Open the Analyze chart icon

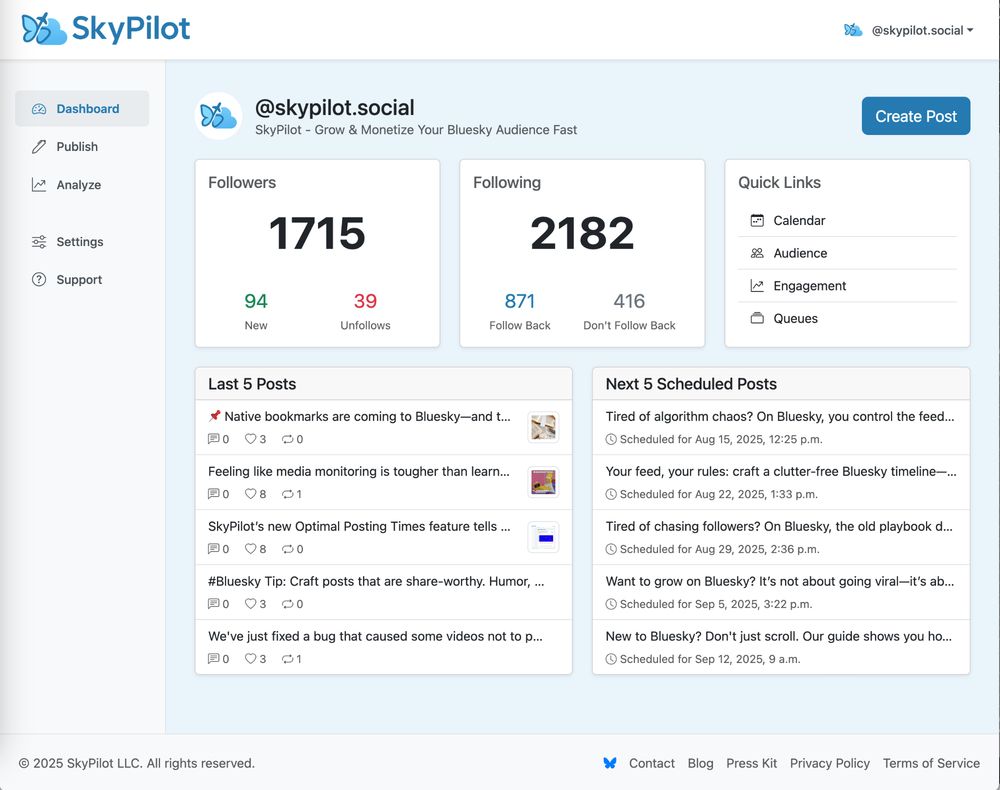tap(40, 184)
